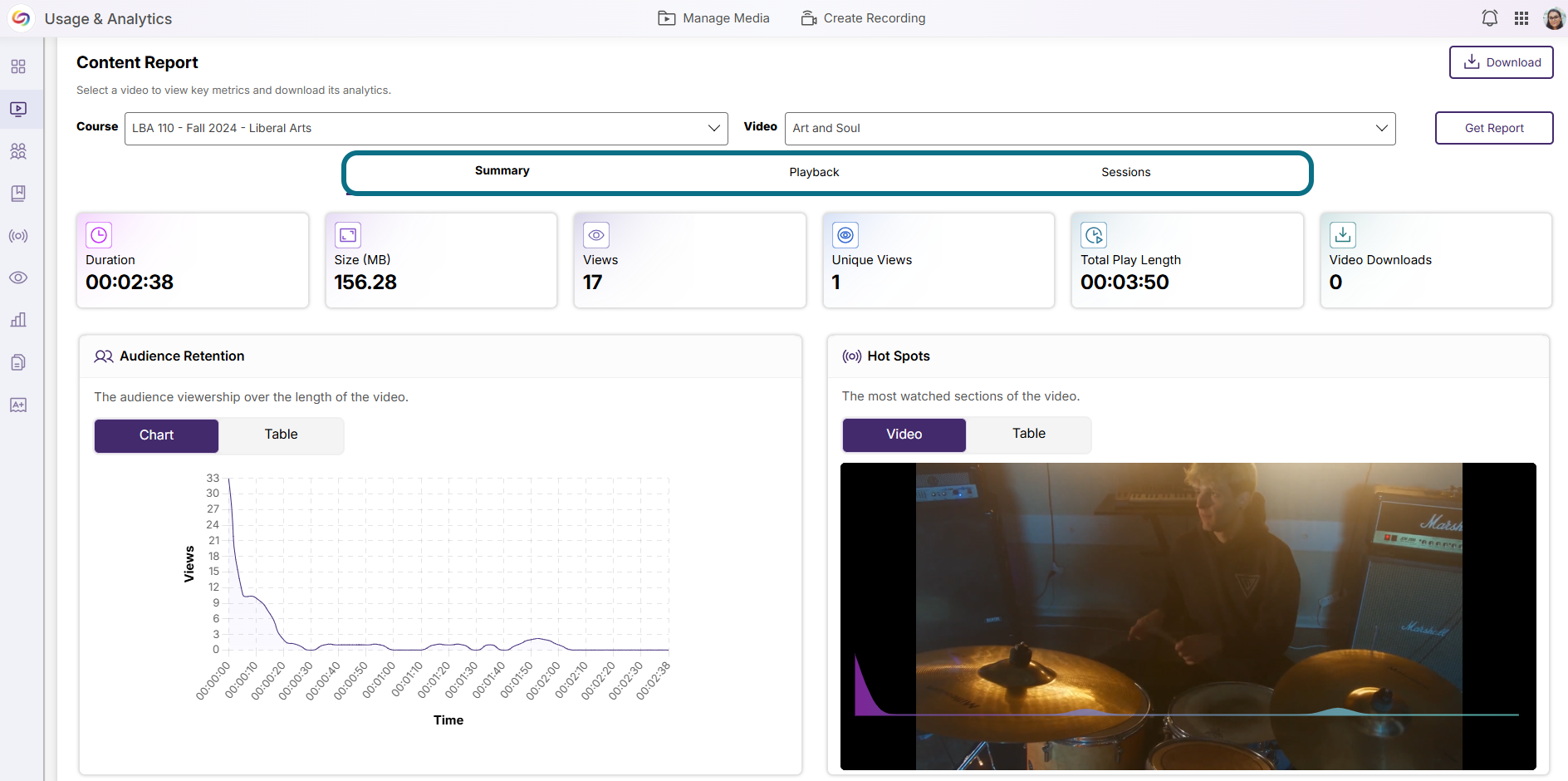Switch to the Summary tab
The image size is (1568, 781).
pos(502,171)
